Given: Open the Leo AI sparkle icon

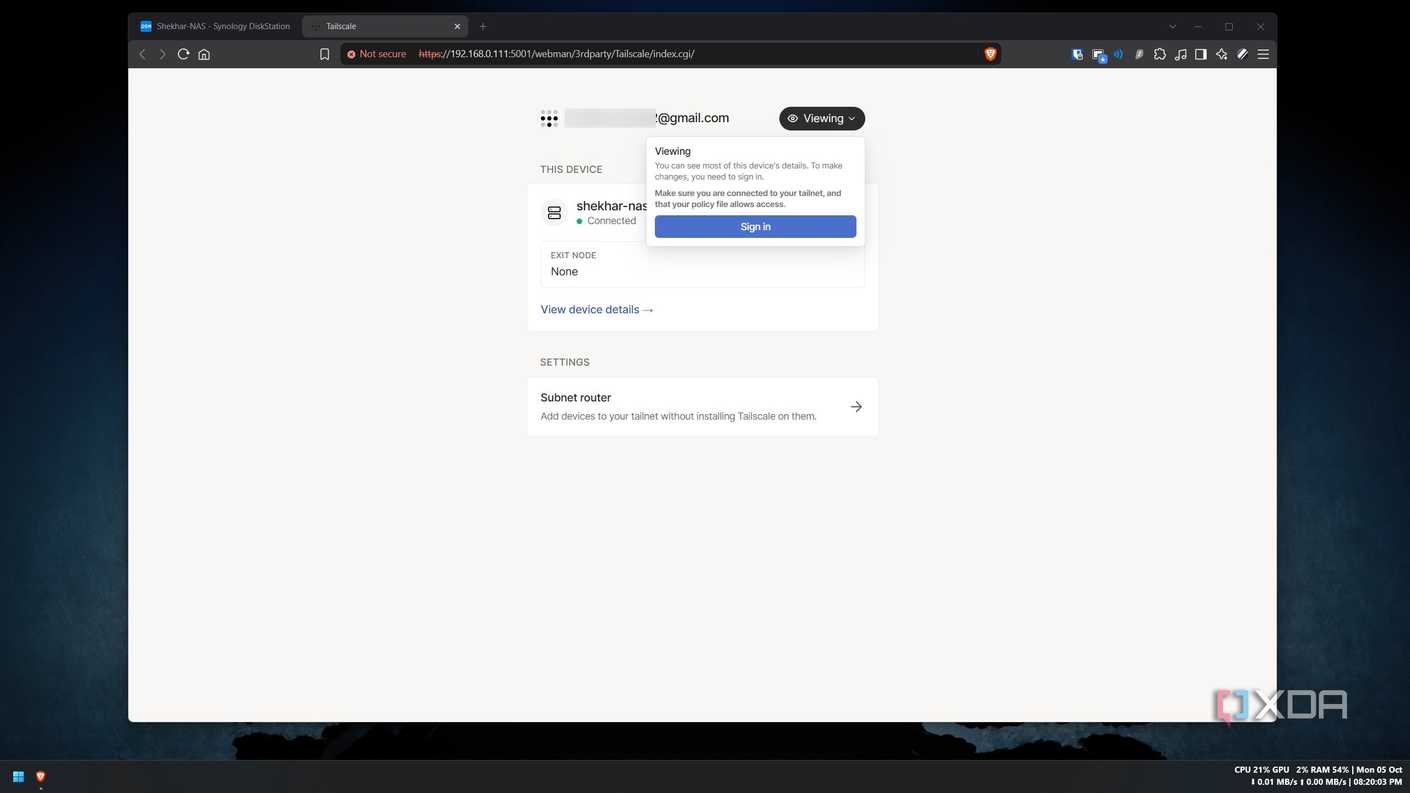Looking at the screenshot, I should coord(1222,54).
